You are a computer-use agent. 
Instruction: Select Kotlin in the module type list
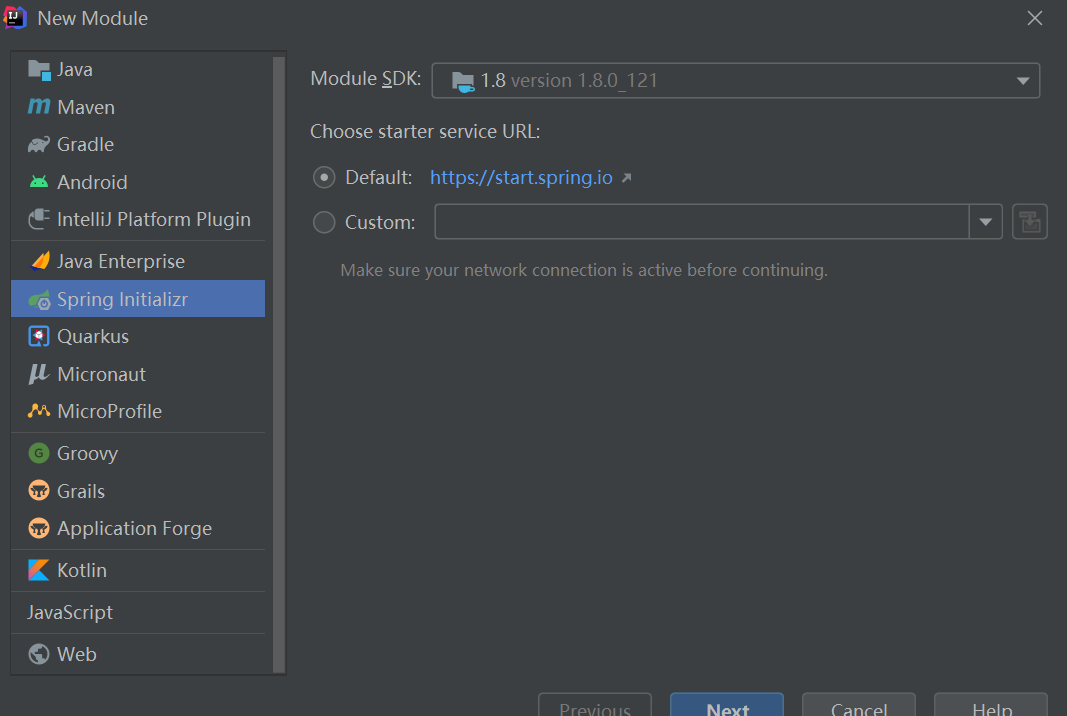click(x=138, y=570)
